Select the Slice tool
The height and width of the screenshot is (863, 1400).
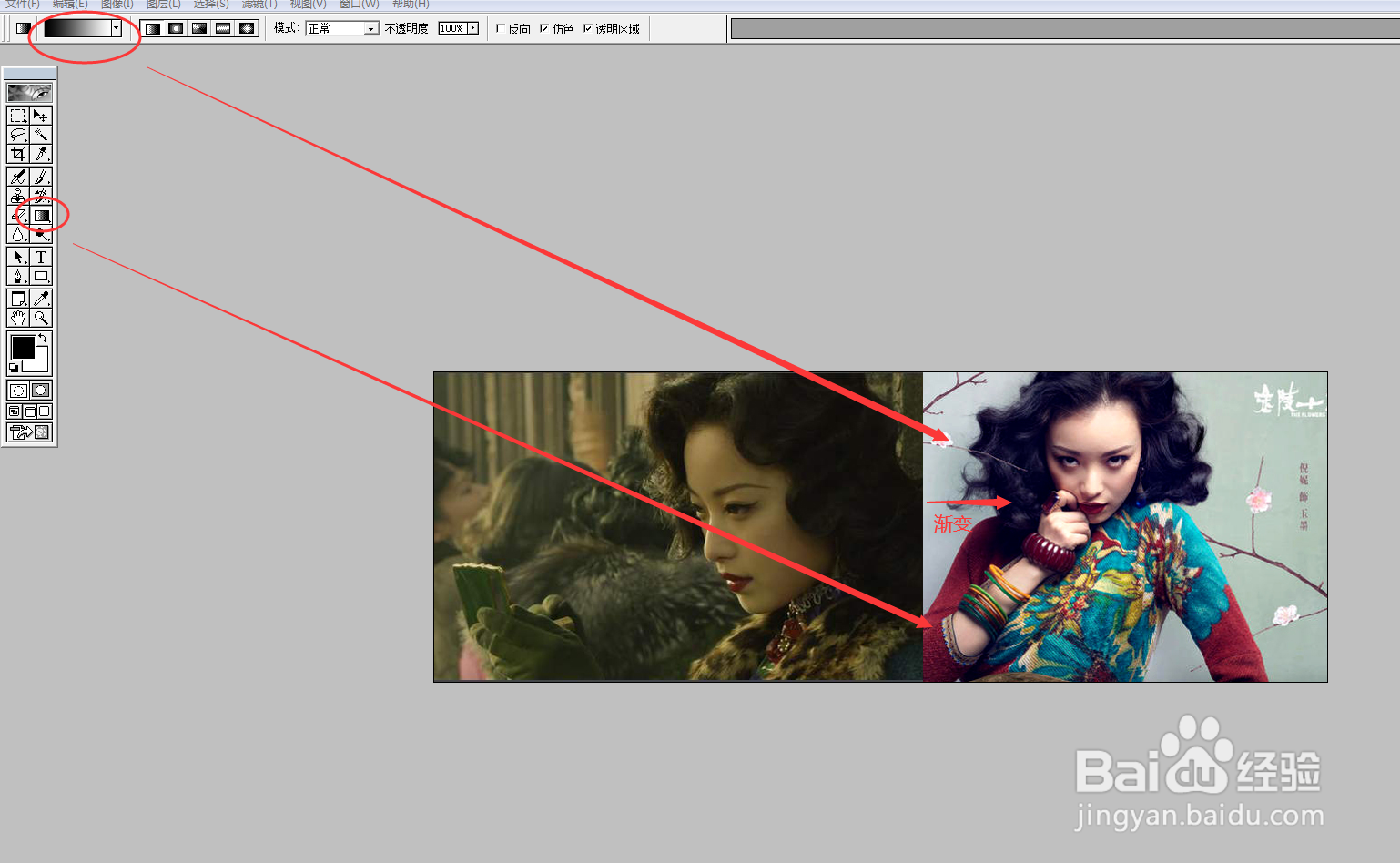pos(41,154)
